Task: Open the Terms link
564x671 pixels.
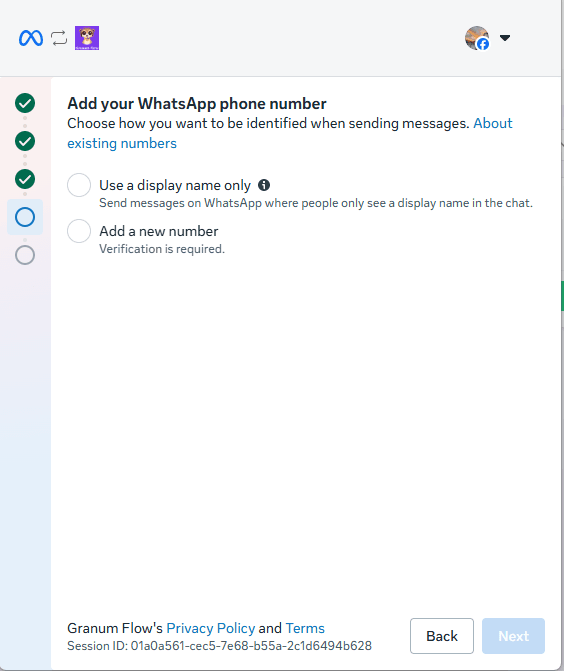Action: [305, 628]
